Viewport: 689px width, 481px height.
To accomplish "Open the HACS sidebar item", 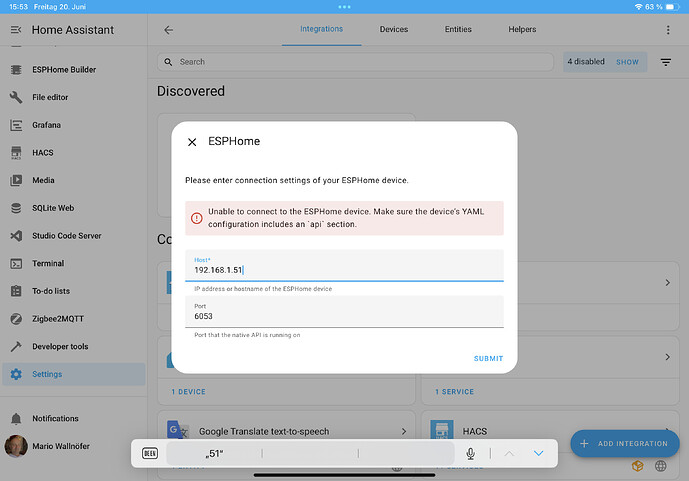I will 43,152.
